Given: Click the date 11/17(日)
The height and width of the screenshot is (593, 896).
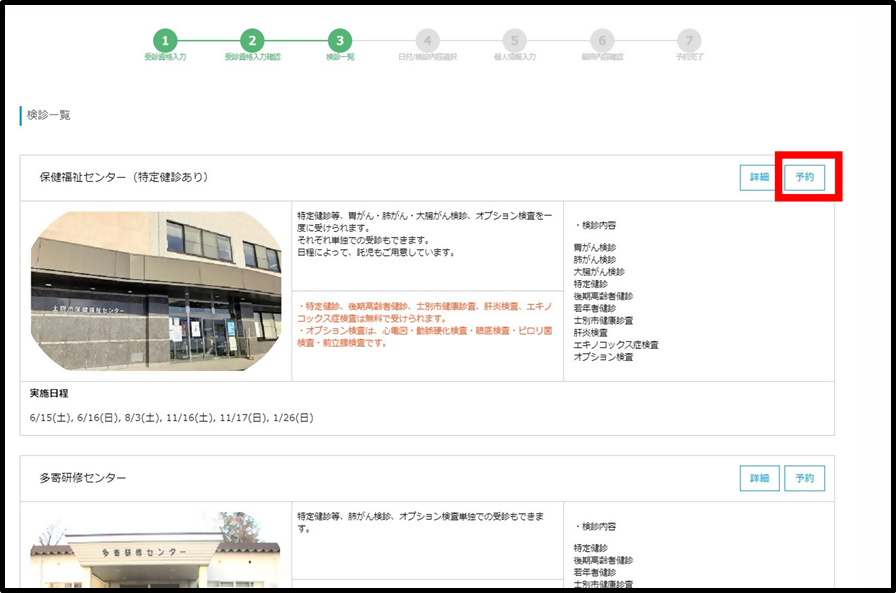Looking at the screenshot, I should click(x=243, y=418).
